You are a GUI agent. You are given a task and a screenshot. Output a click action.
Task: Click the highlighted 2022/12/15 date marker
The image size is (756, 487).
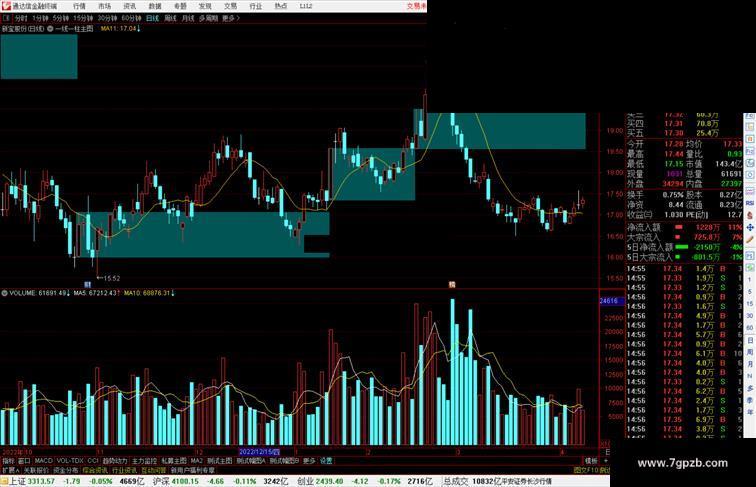259,452
